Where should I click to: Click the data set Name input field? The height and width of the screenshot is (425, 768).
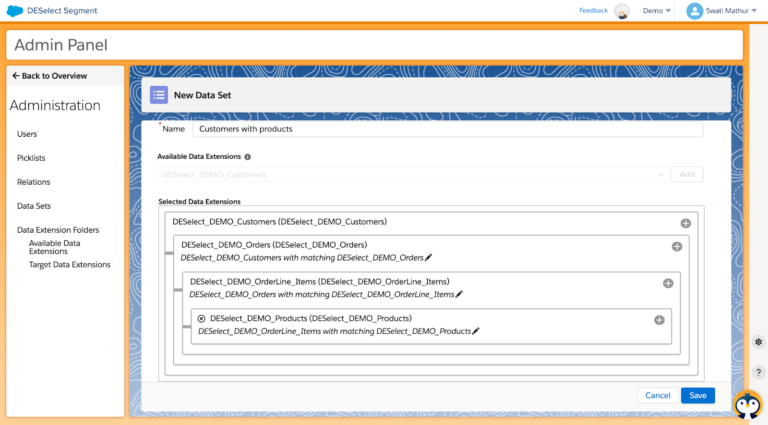click(x=447, y=129)
